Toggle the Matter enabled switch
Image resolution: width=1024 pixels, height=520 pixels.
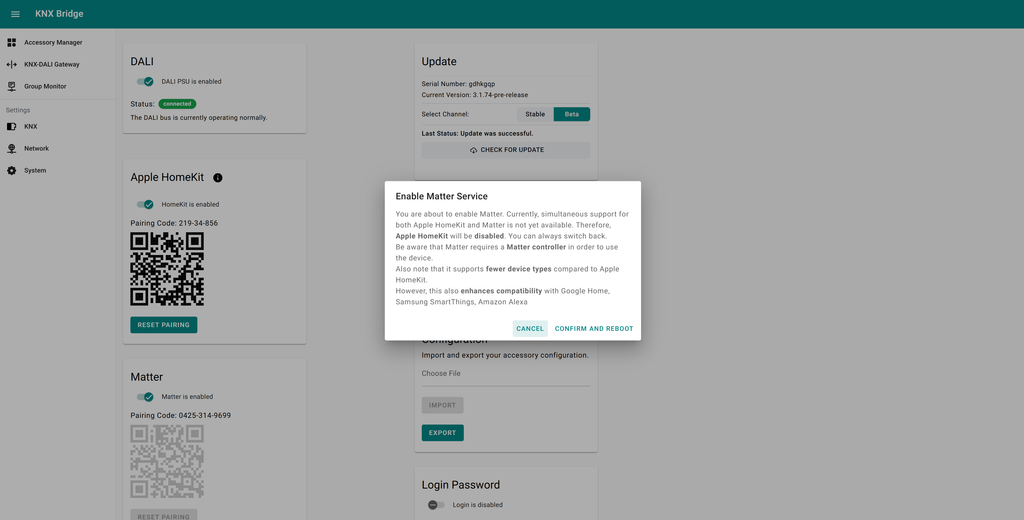coord(145,397)
